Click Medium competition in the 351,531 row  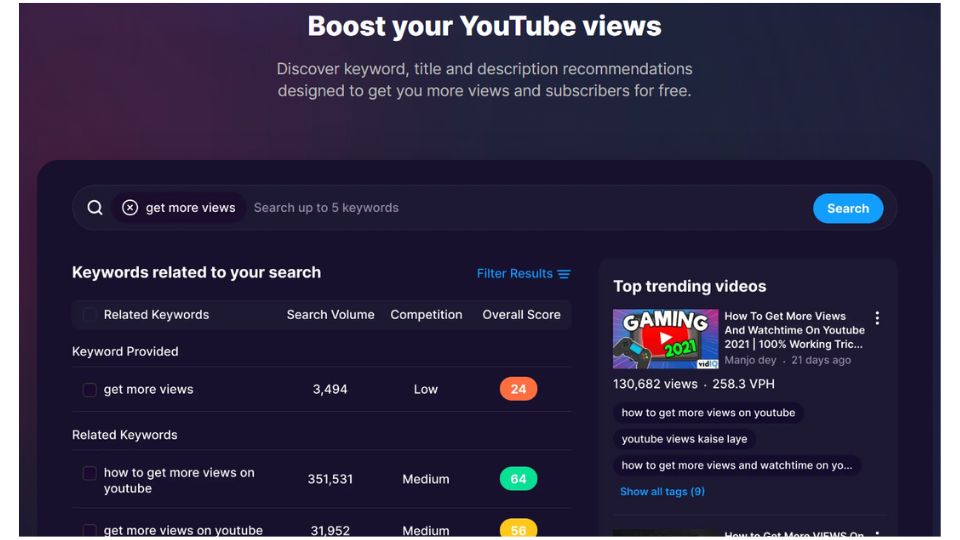(426, 479)
